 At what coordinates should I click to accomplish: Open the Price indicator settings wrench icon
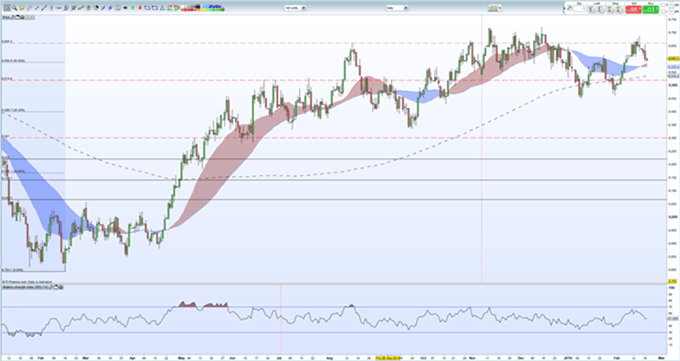pos(13,17)
